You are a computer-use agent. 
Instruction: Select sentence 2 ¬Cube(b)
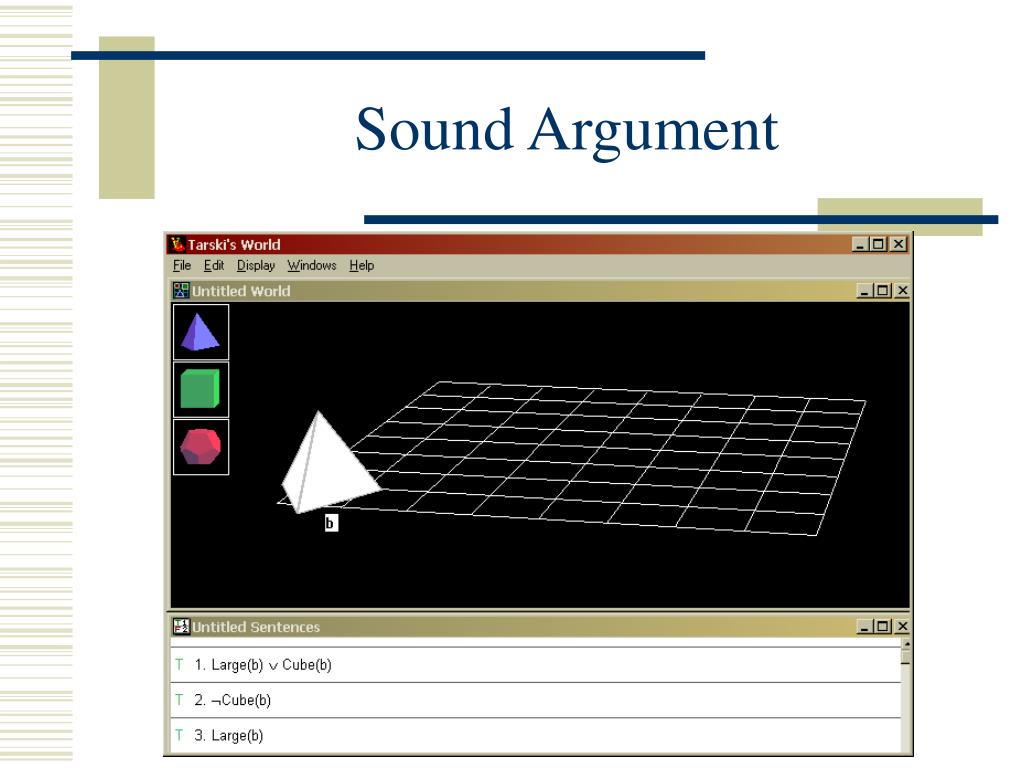pyautogui.click(x=536, y=700)
